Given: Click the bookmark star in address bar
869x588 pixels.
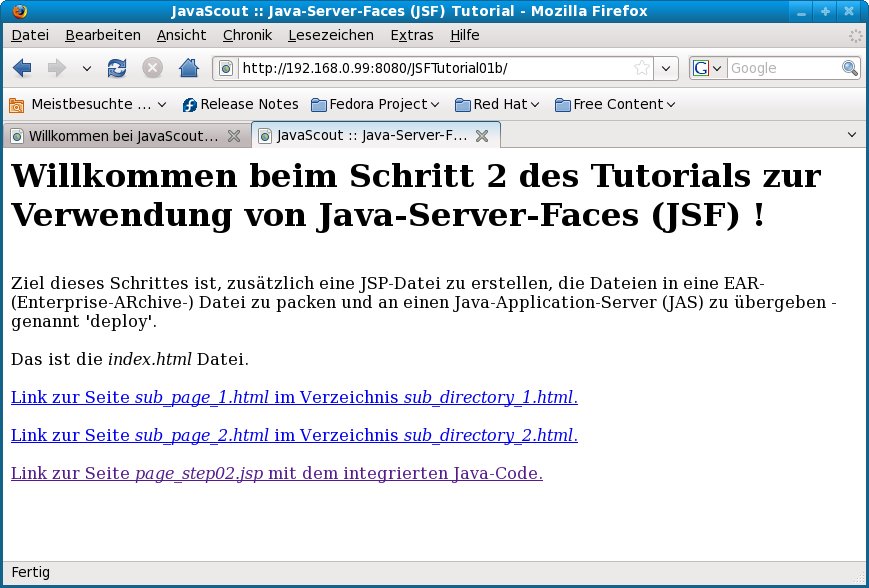Looking at the screenshot, I should (642, 68).
